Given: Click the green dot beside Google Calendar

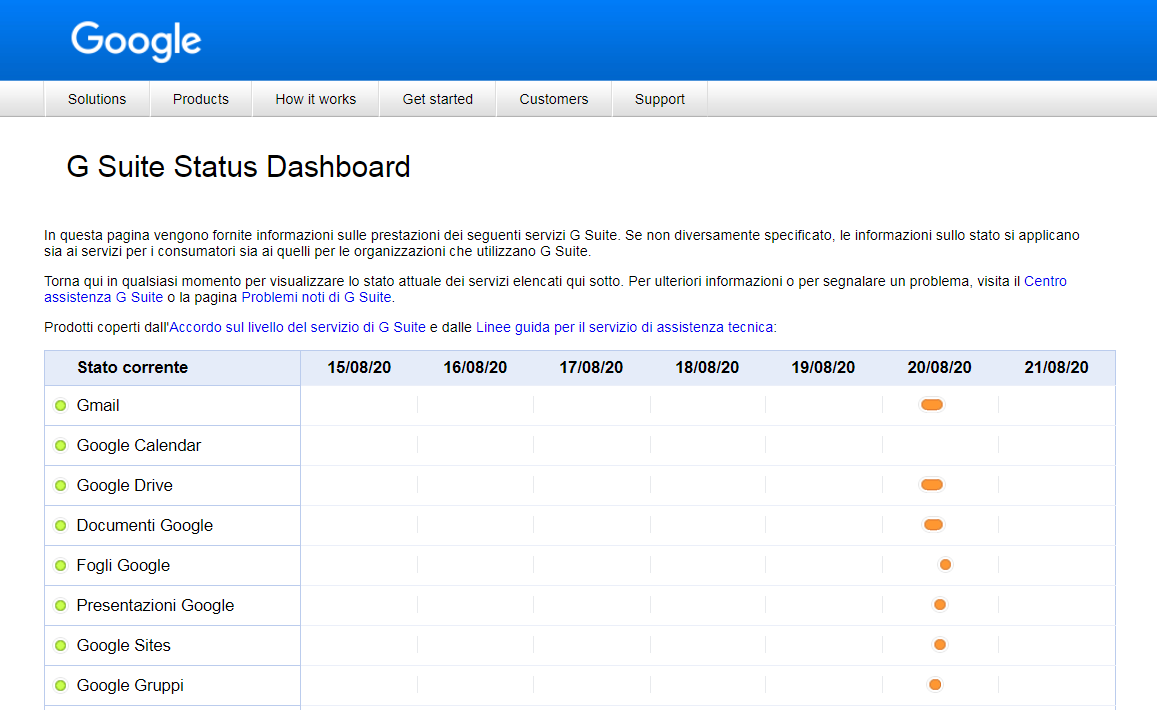Looking at the screenshot, I should tap(61, 444).
